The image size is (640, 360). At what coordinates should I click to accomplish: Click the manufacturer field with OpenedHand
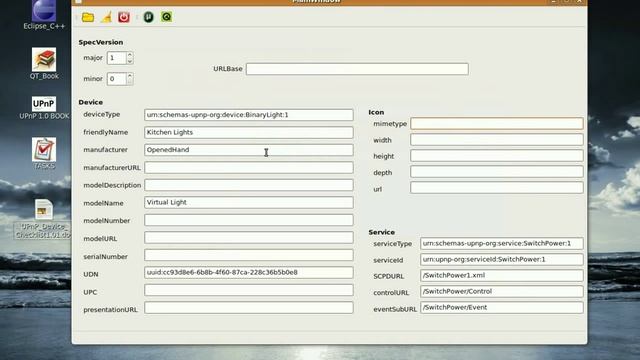tap(249, 150)
